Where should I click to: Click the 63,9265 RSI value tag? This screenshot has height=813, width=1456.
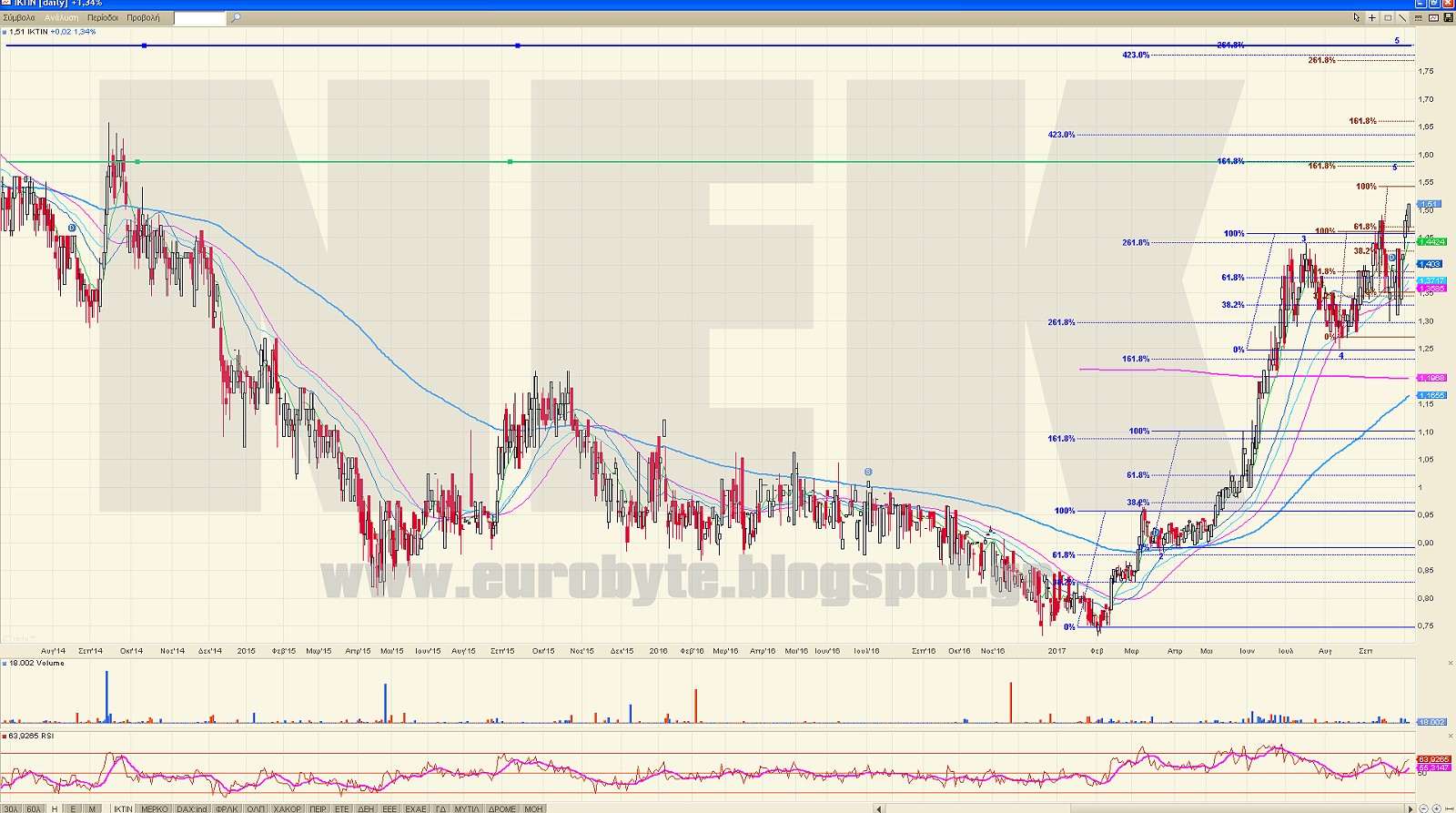click(x=1434, y=759)
